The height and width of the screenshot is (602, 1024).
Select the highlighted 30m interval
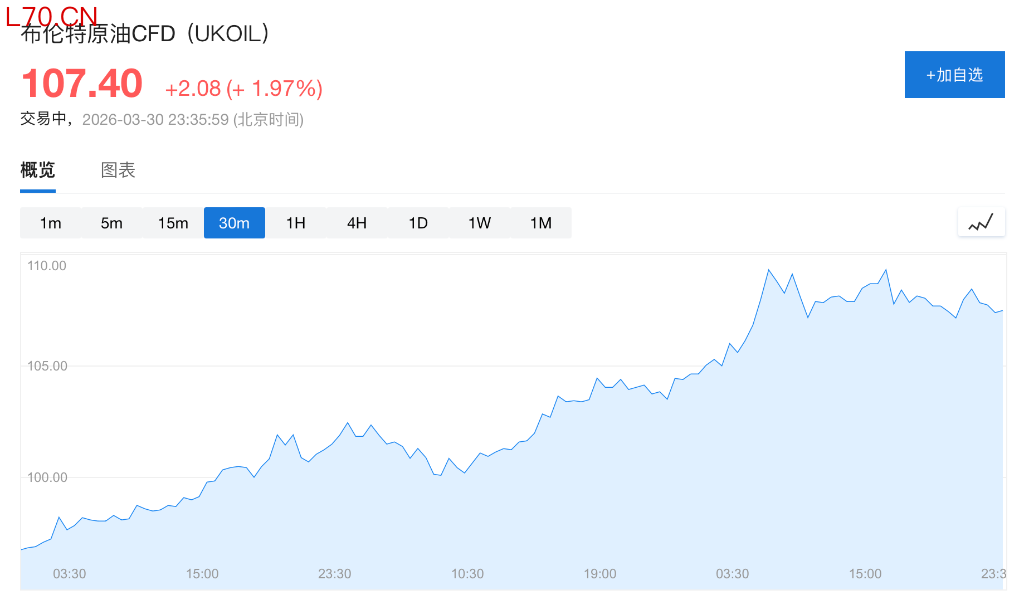234,223
